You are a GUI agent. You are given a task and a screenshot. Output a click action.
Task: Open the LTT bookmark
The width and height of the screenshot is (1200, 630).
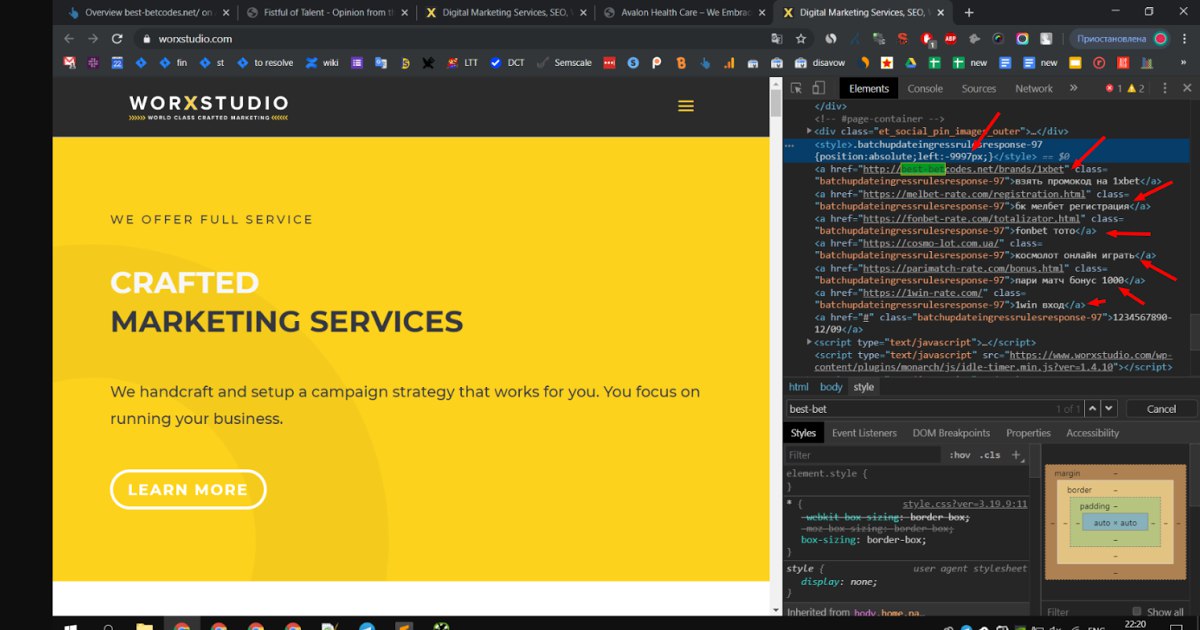point(463,62)
